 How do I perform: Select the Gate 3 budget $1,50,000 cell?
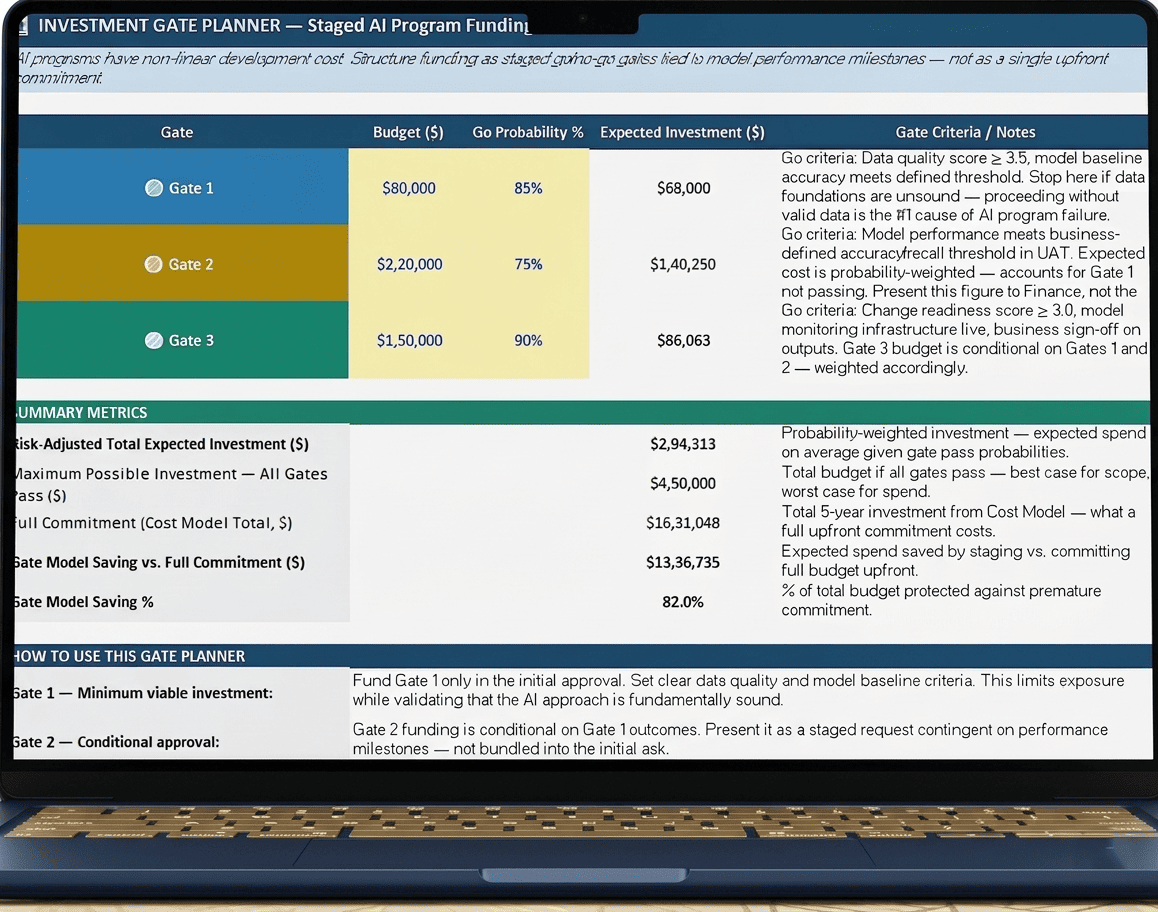[x=408, y=340]
